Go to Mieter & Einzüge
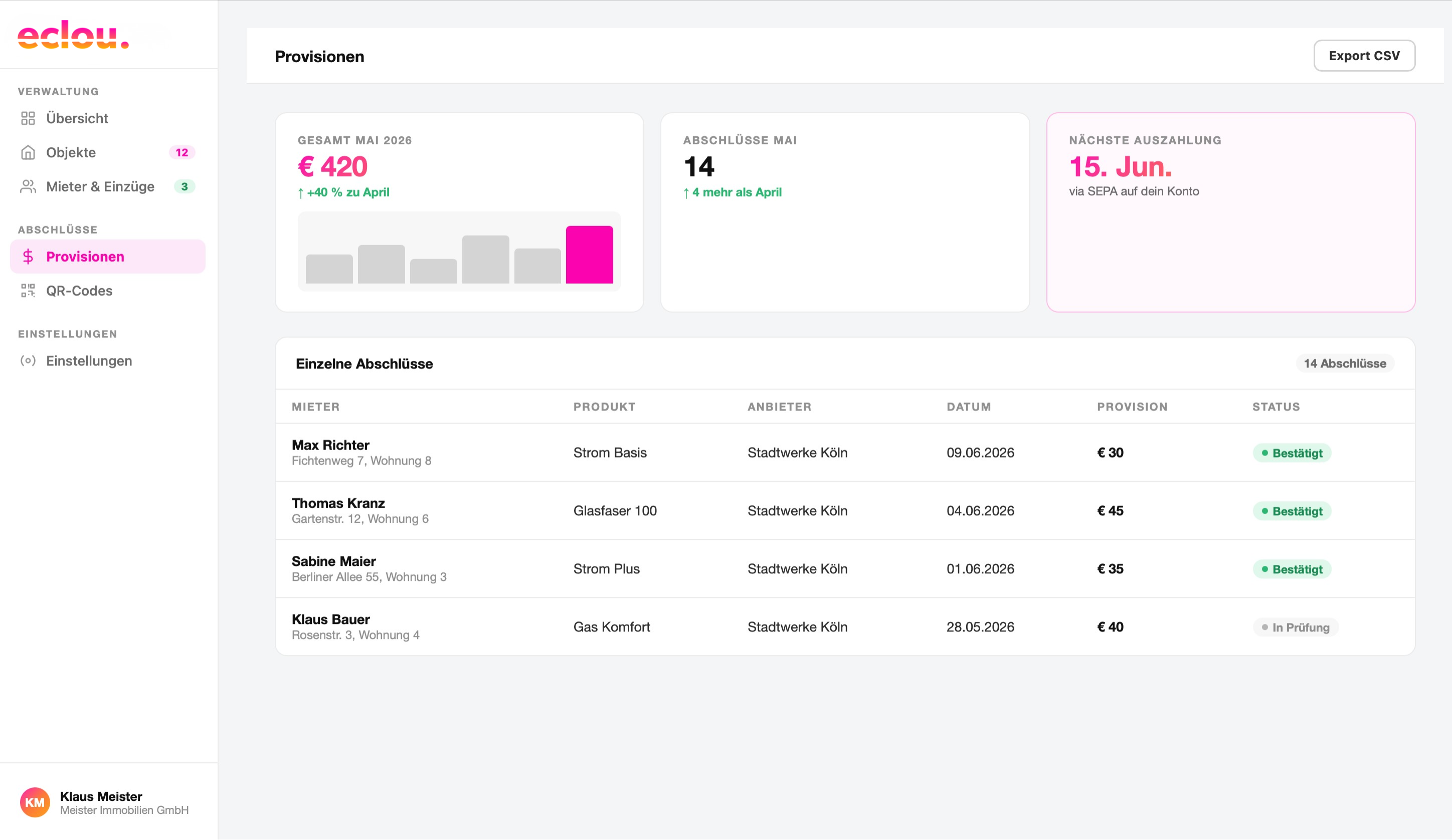The image size is (1452, 840). [x=108, y=186]
